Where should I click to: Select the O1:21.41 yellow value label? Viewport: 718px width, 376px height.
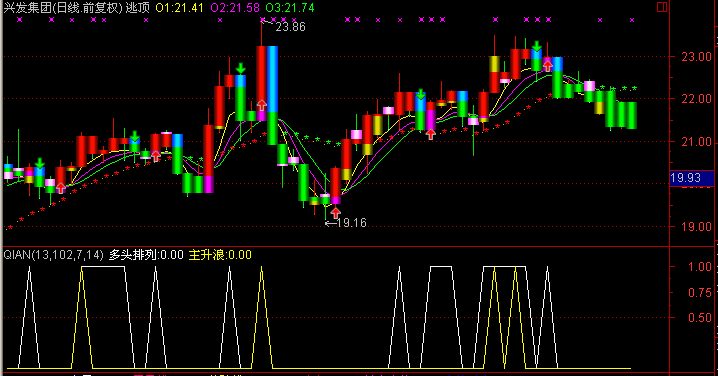pos(180,8)
